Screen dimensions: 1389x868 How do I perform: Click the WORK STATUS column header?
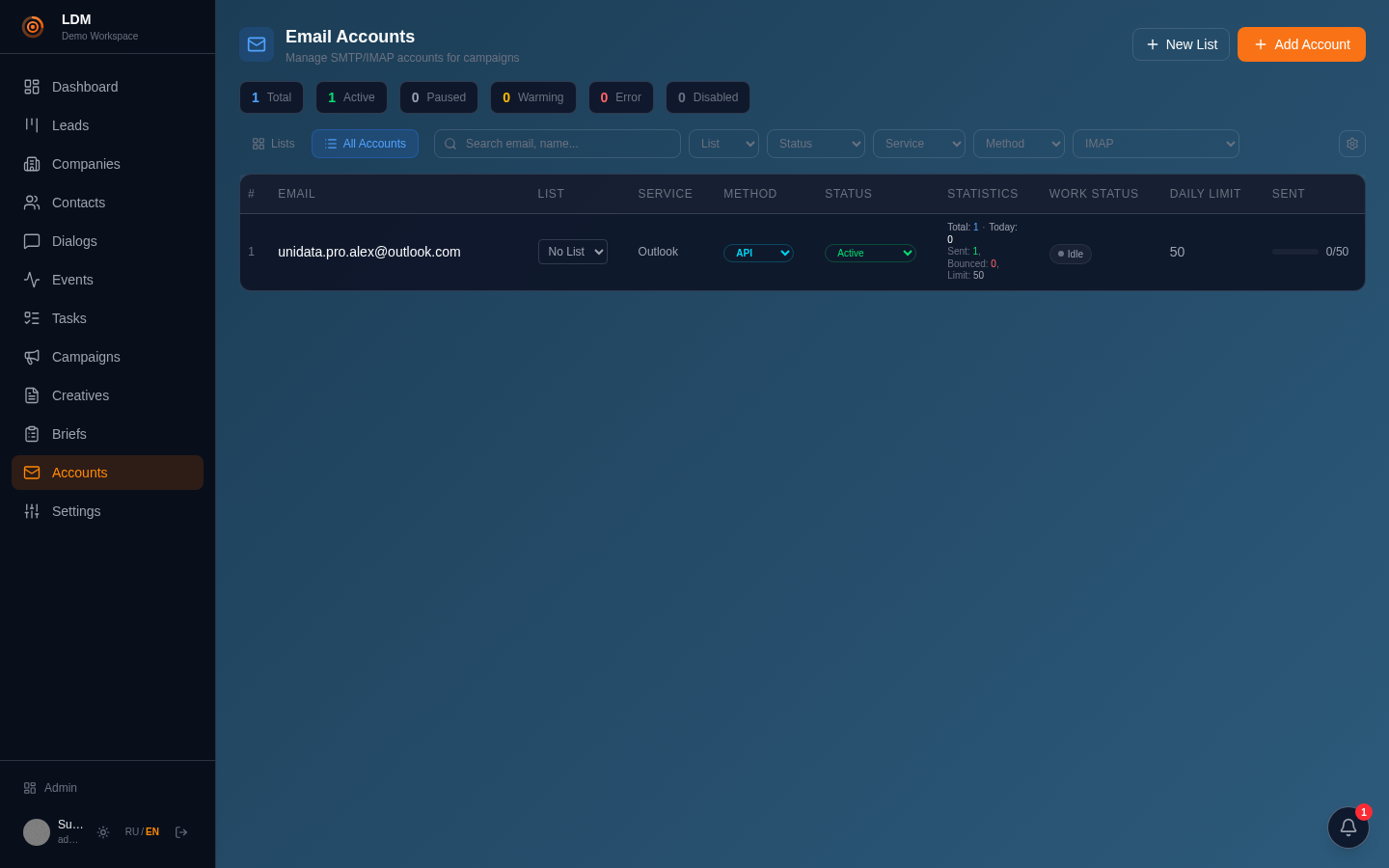[x=1094, y=194]
